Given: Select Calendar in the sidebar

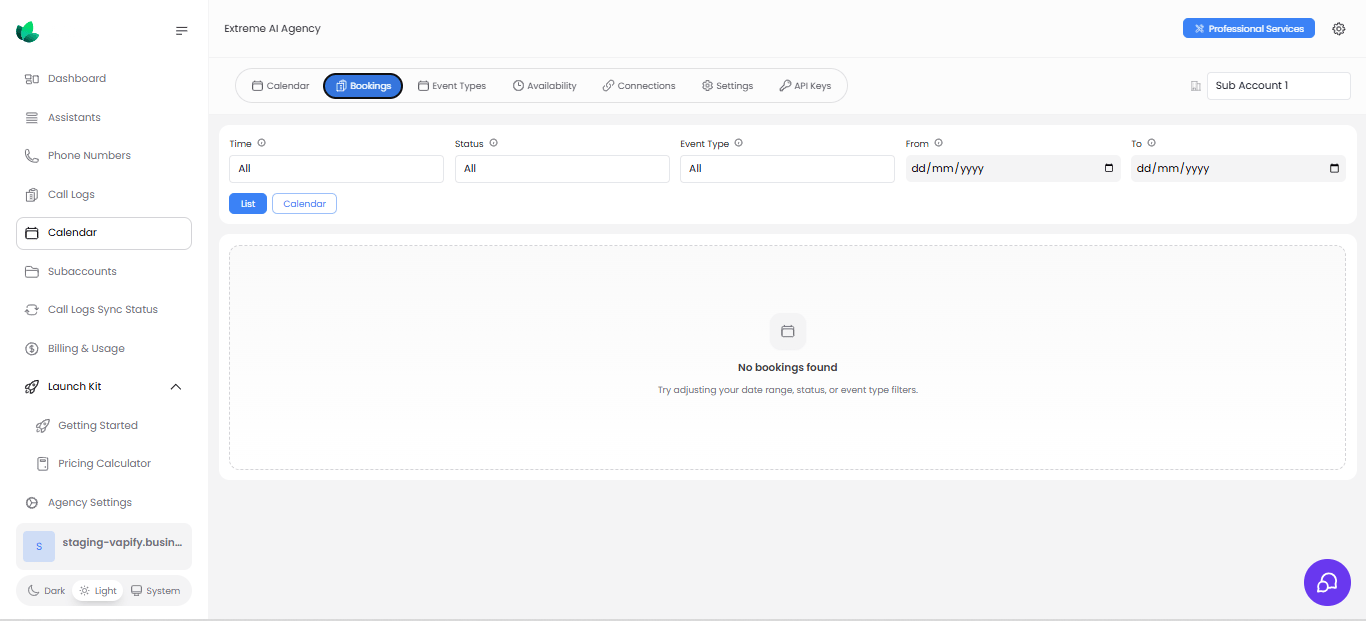Looking at the screenshot, I should click(104, 233).
